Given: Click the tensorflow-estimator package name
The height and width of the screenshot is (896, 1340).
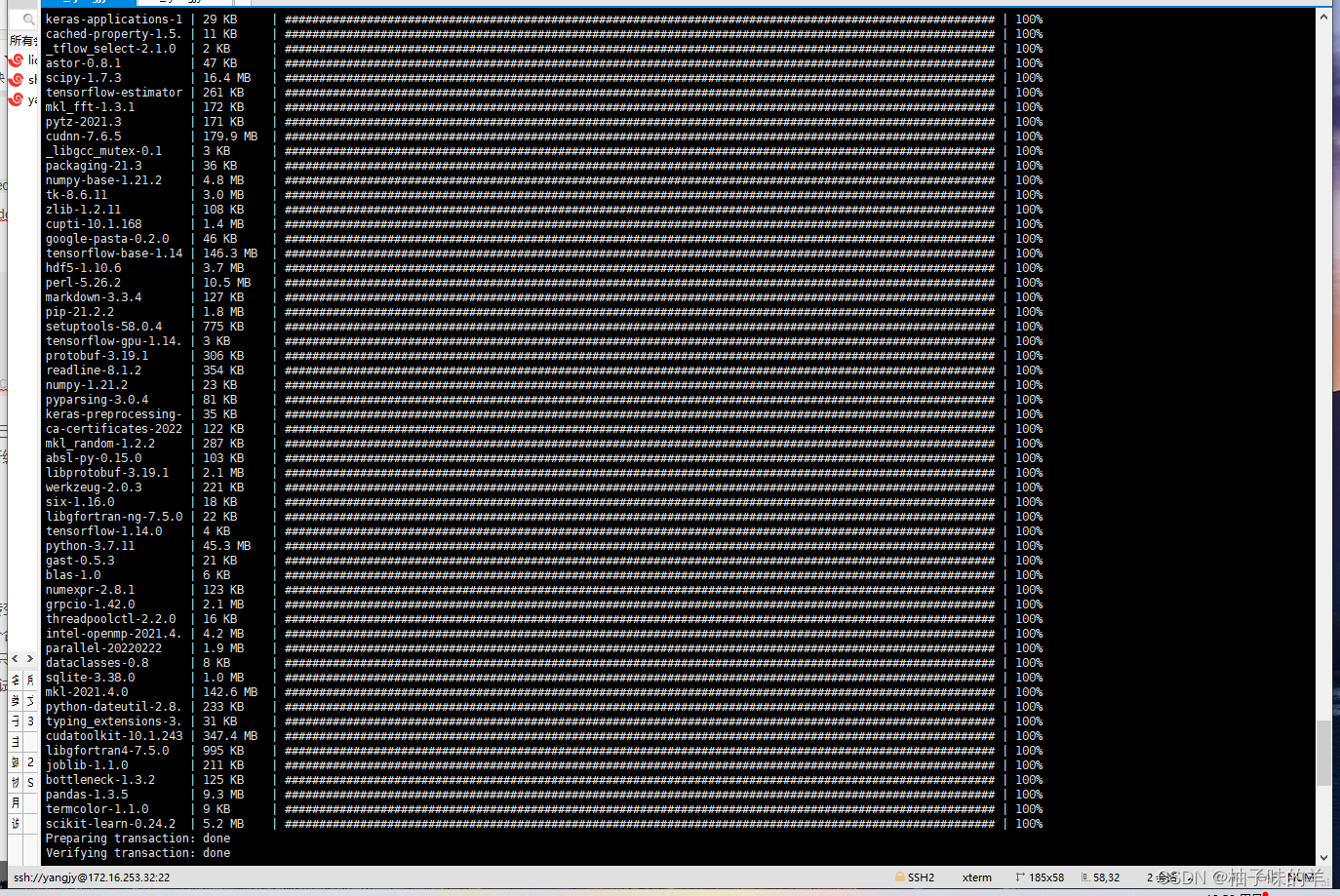Looking at the screenshot, I should click(x=114, y=93).
